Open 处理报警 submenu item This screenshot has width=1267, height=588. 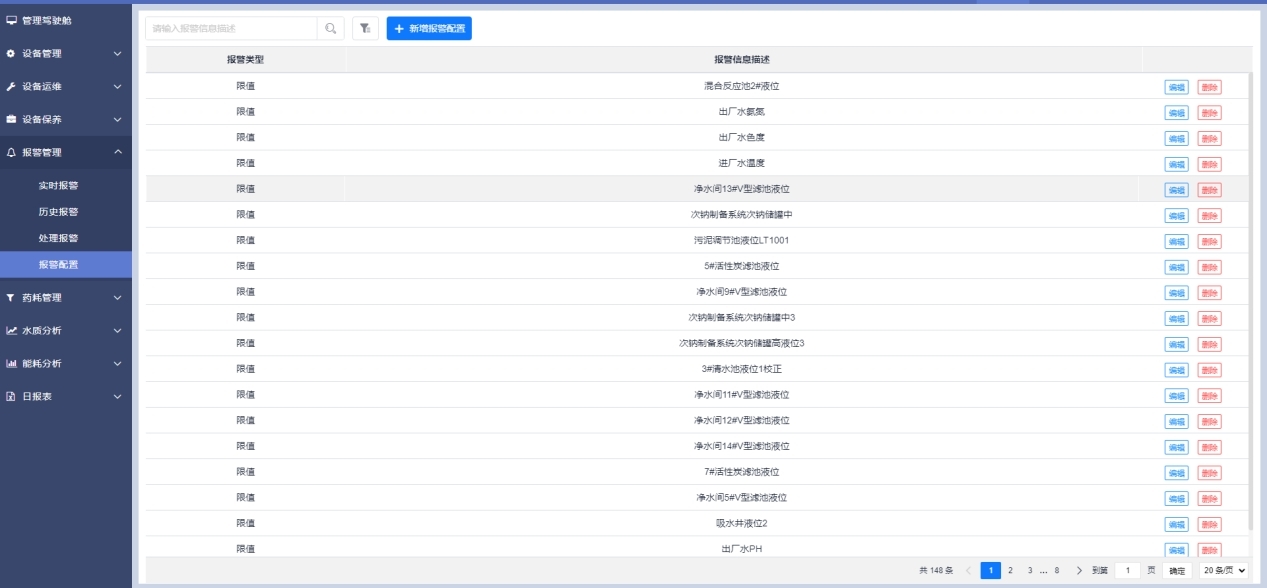pyautogui.click(x=58, y=238)
